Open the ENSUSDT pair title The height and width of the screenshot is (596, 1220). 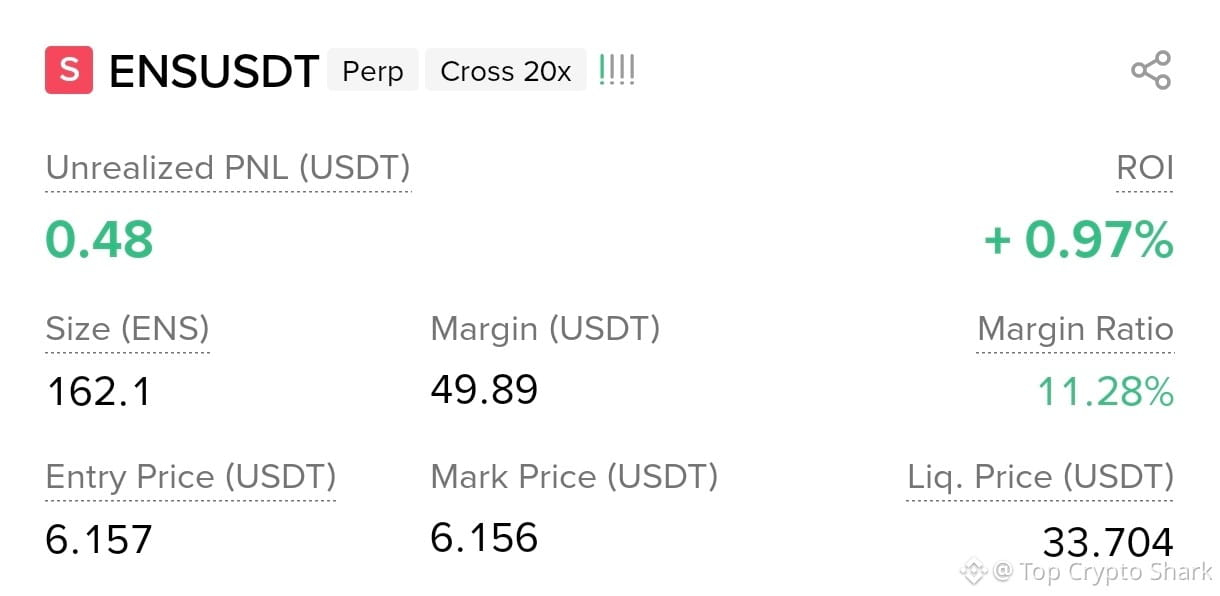(x=214, y=72)
